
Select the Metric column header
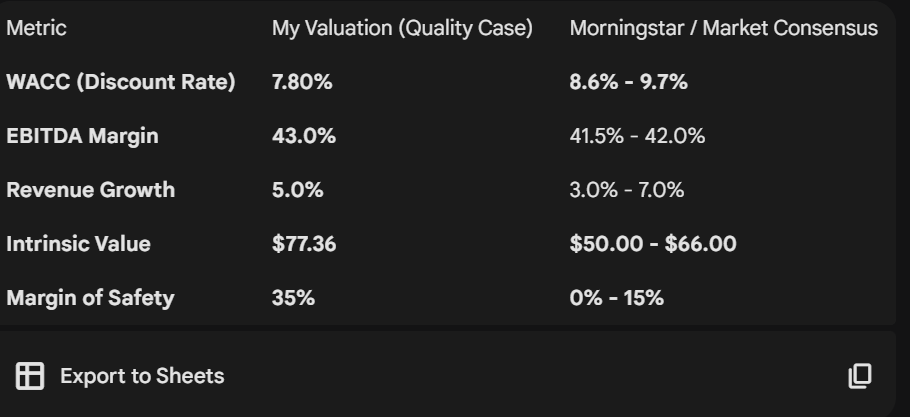(36, 29)
